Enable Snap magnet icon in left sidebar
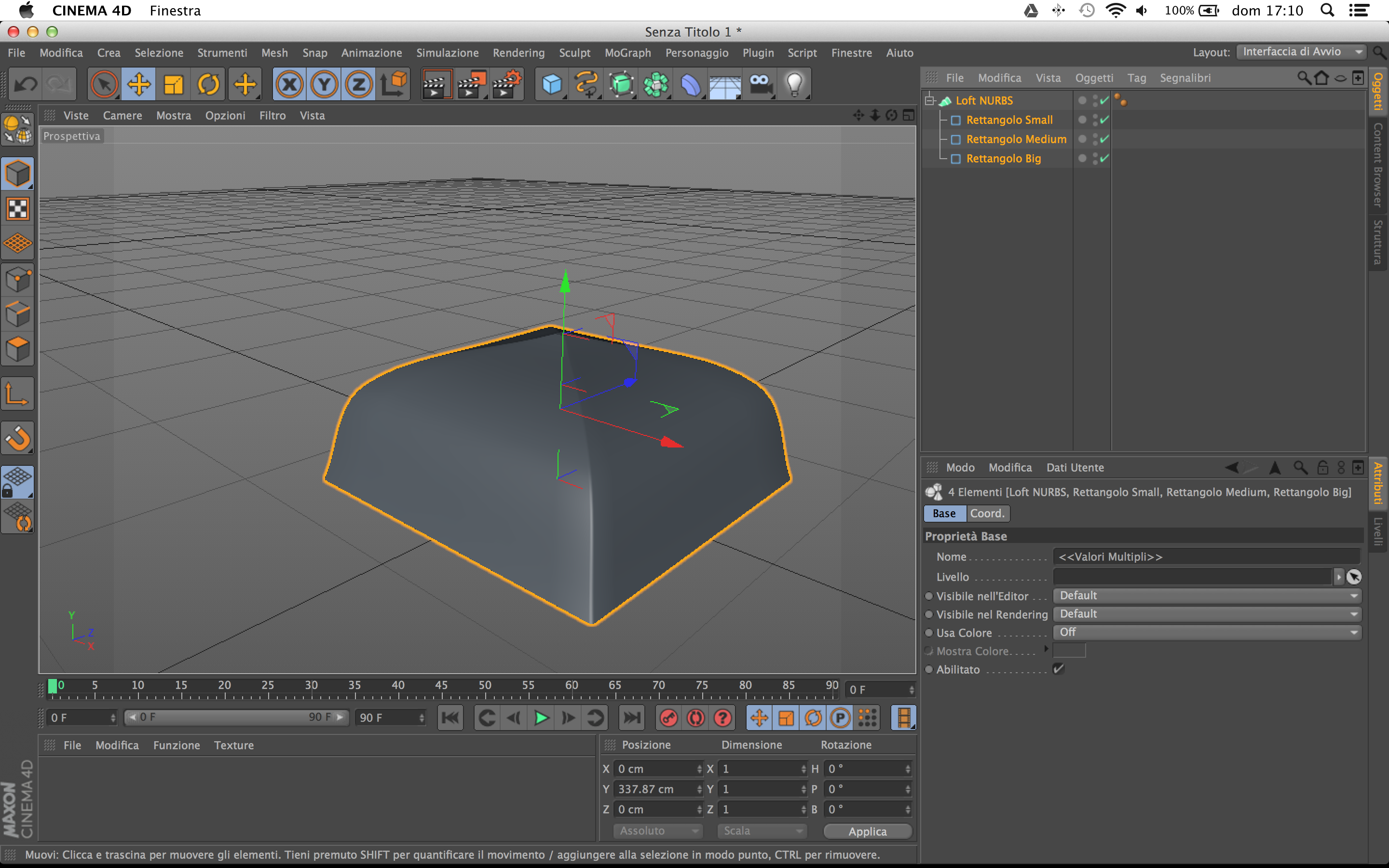 (x=18, y=439)
